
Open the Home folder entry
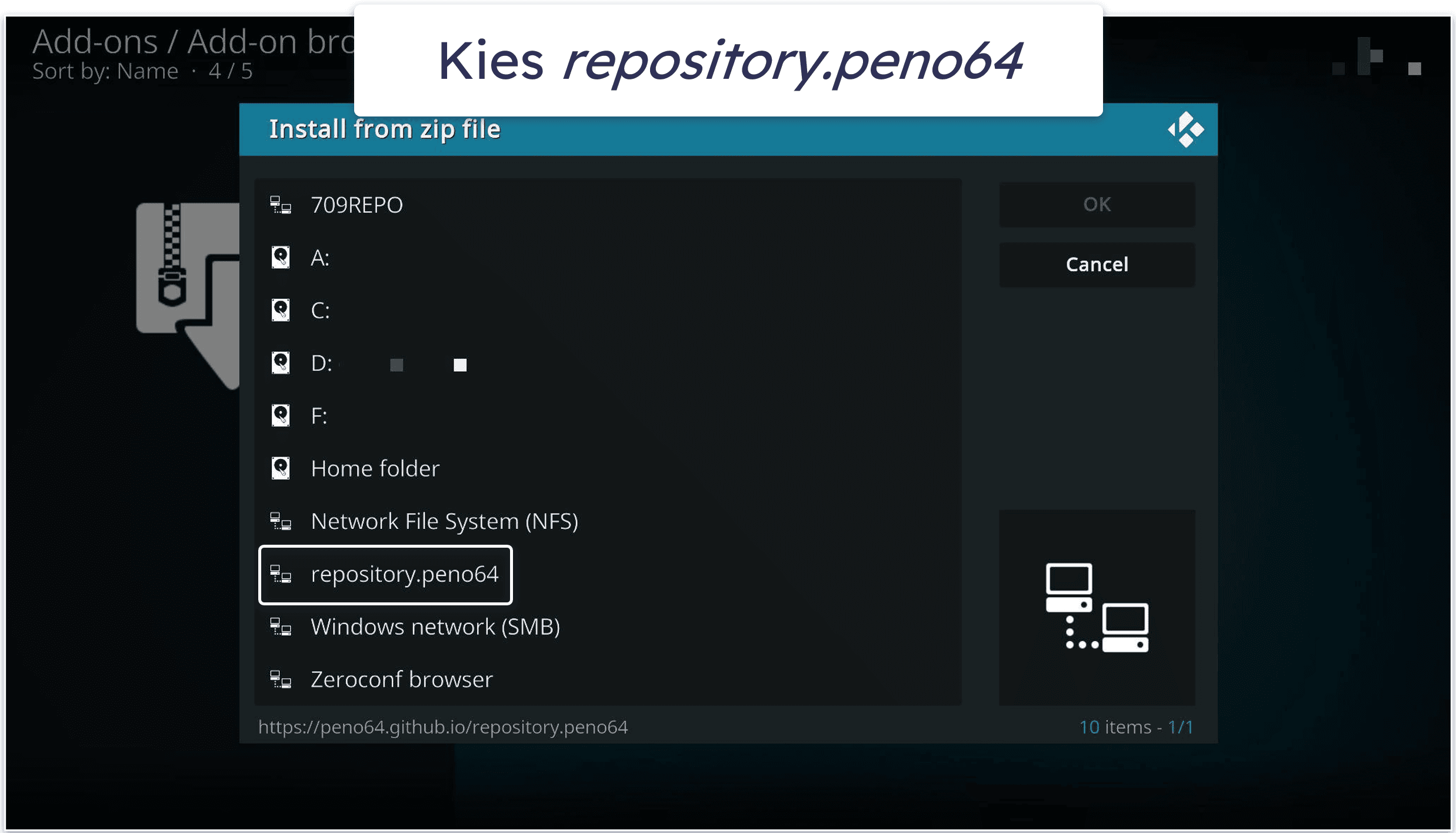(608, 468)
